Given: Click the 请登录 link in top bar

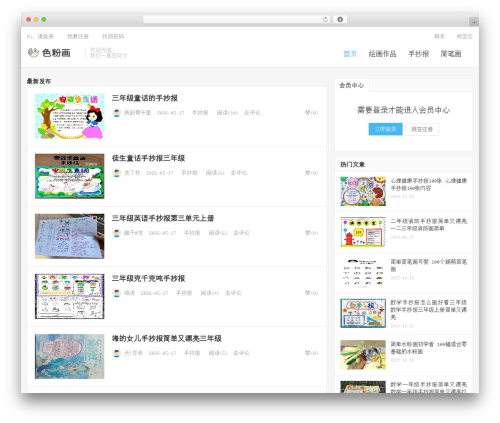Looking at the screenshot, I should click(x=45, y=36).
